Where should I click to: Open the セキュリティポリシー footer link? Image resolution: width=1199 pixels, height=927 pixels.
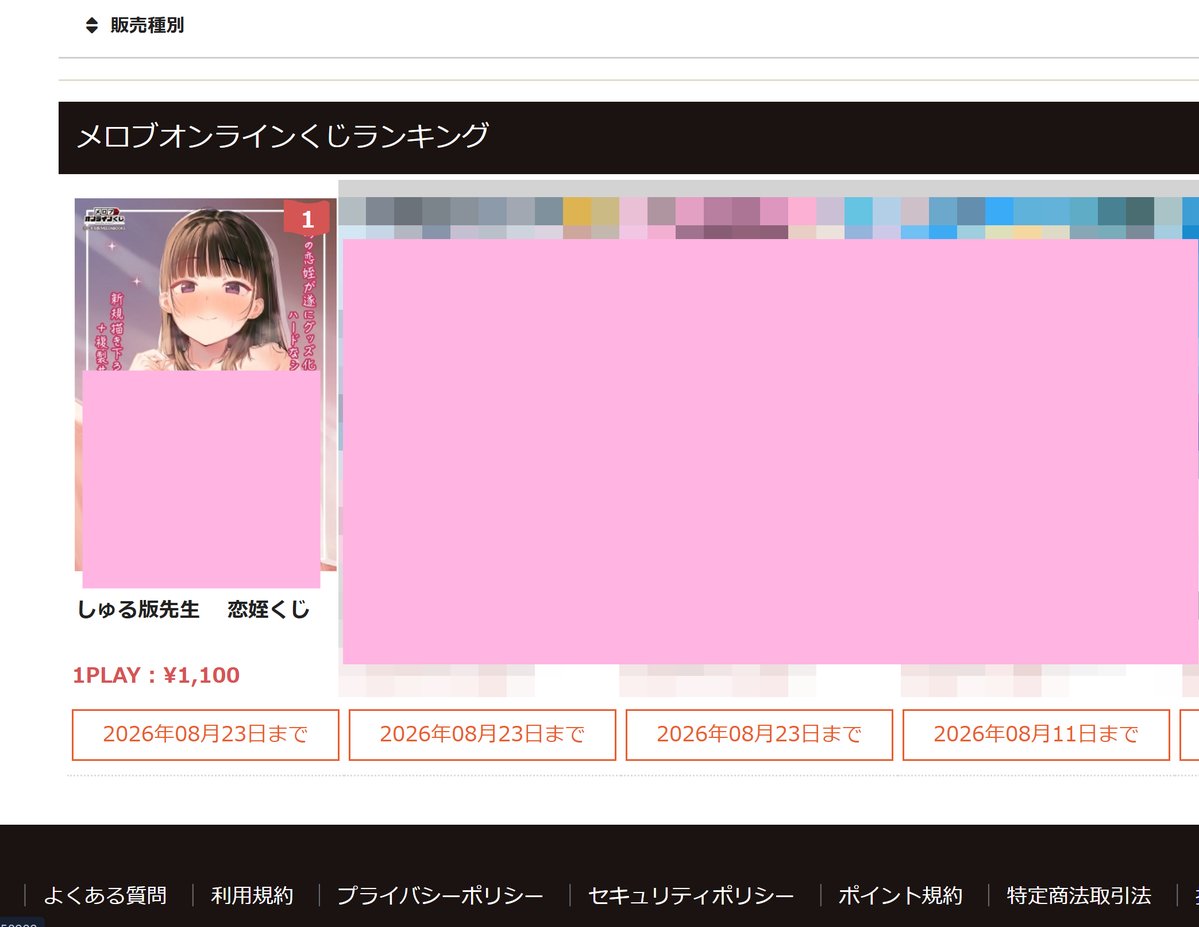pos(691,896)
